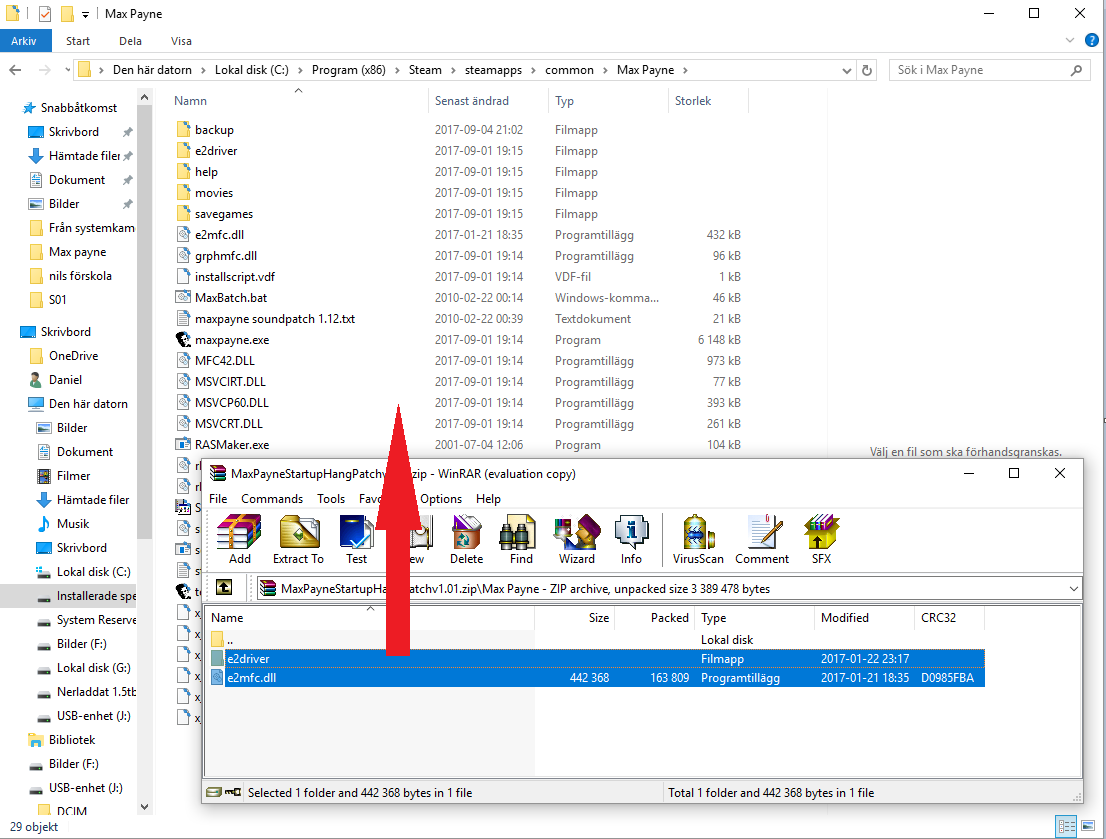Open the archive Comment tool
The height and width of the screenshot is (839, 1106).
762,540
